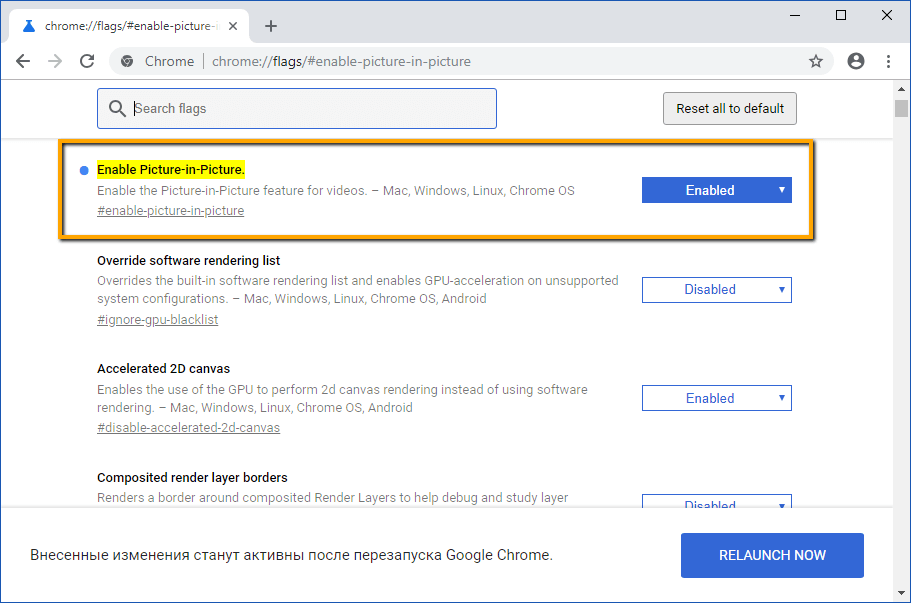Screen dimensions: 911x603
Task: Open Chrome's three-dot menu
Action: (x=889, y=61)
